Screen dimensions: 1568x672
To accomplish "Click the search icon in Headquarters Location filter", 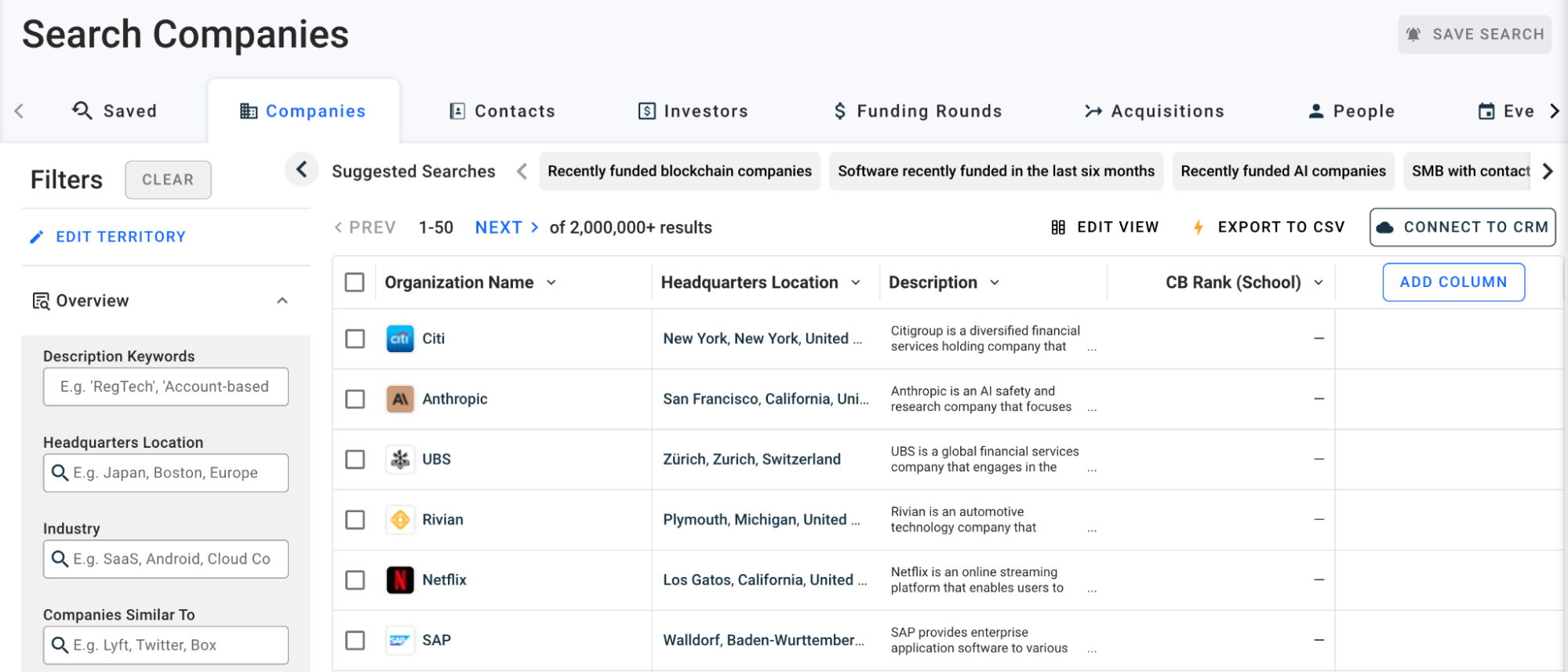I will (x=60, y=473).
